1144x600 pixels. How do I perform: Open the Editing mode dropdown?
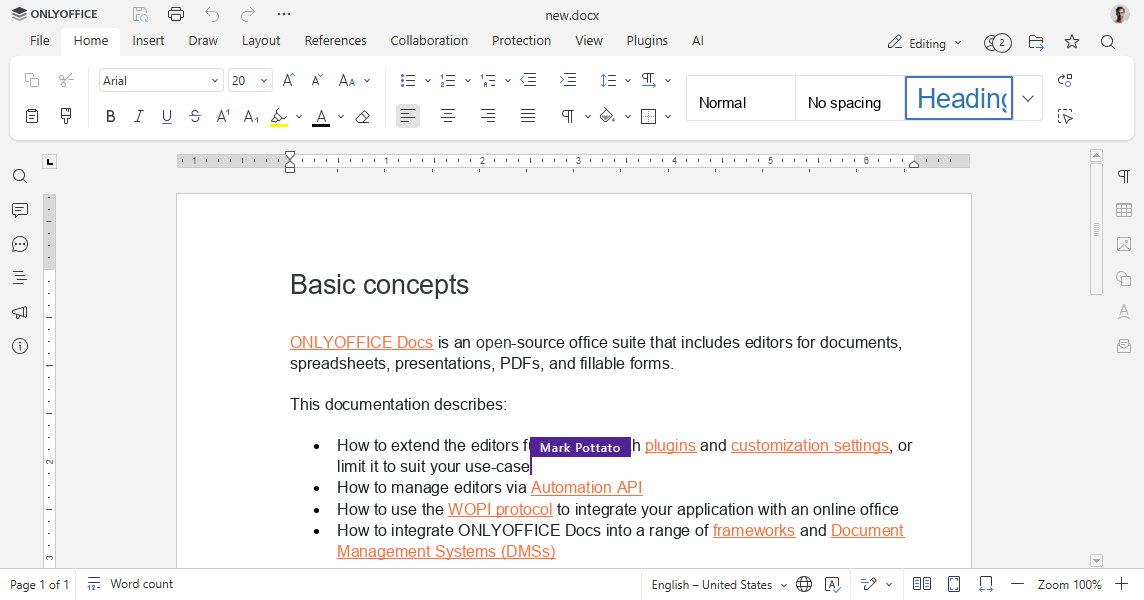pos(924,43)
